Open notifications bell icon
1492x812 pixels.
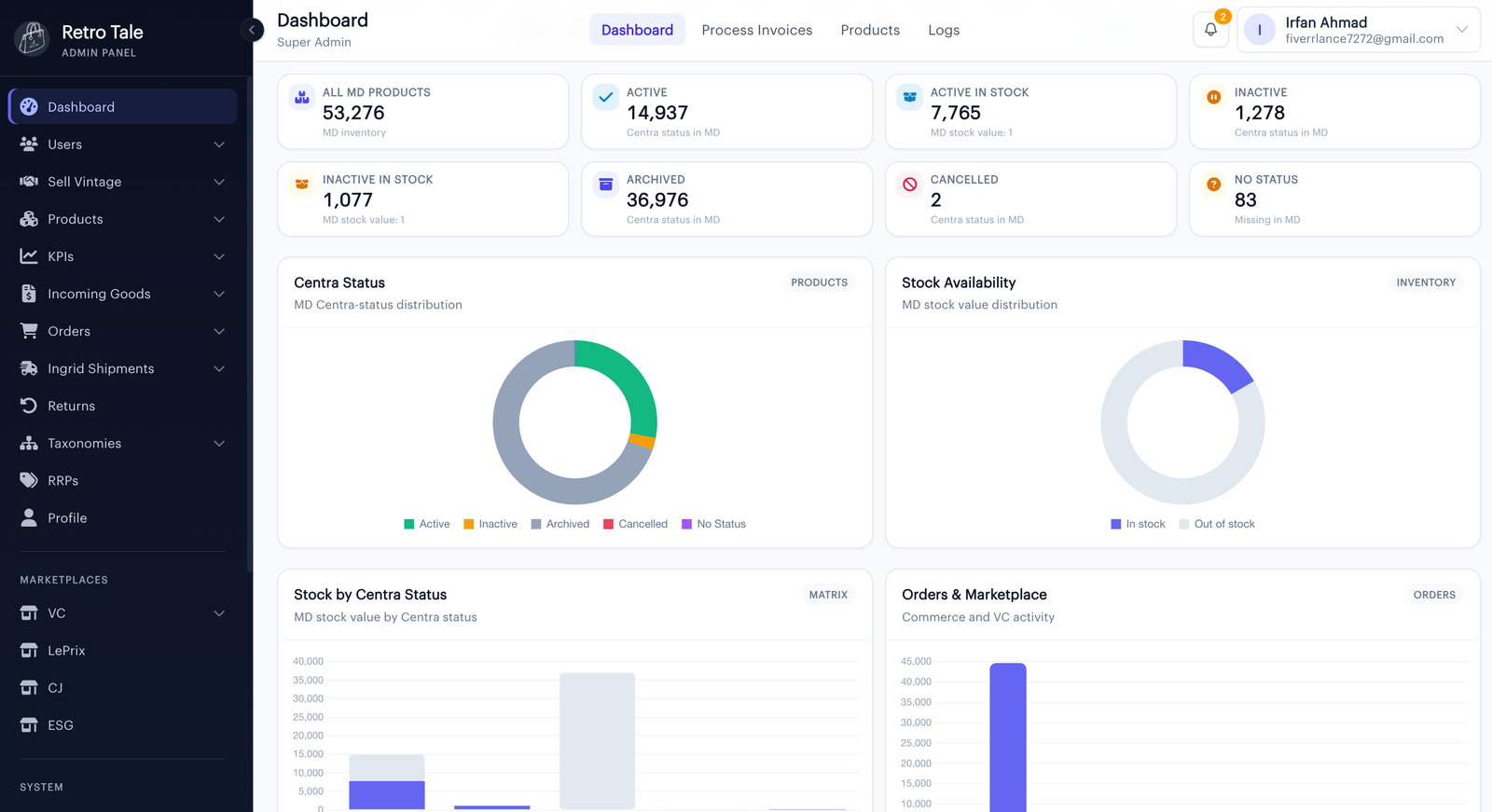1210,29
